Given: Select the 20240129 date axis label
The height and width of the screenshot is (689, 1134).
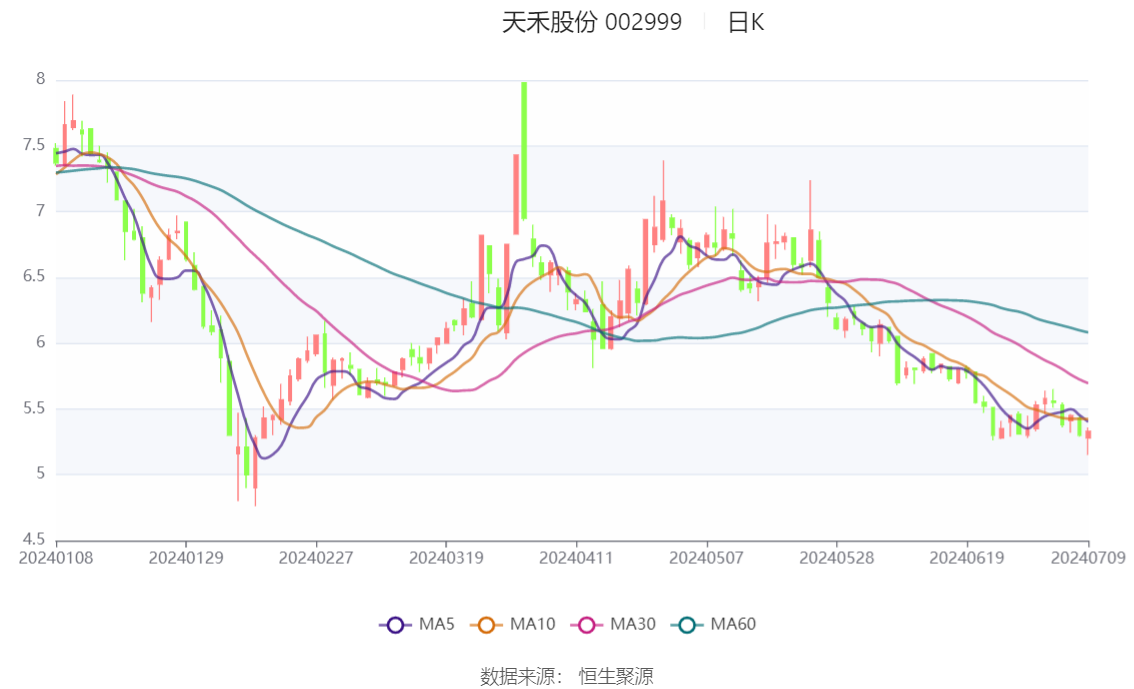Looking at the screenshot, I should coord(186,558).
